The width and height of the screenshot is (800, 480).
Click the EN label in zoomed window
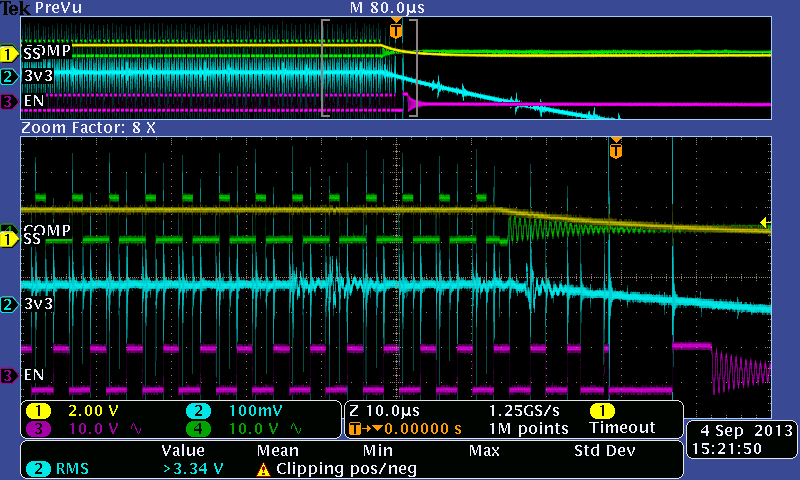[x=34, y=375]
